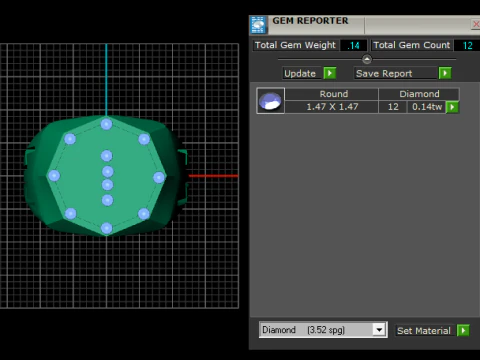Select the rightmost gem on the model
The image size is (480, 360).
pos(159,177)
